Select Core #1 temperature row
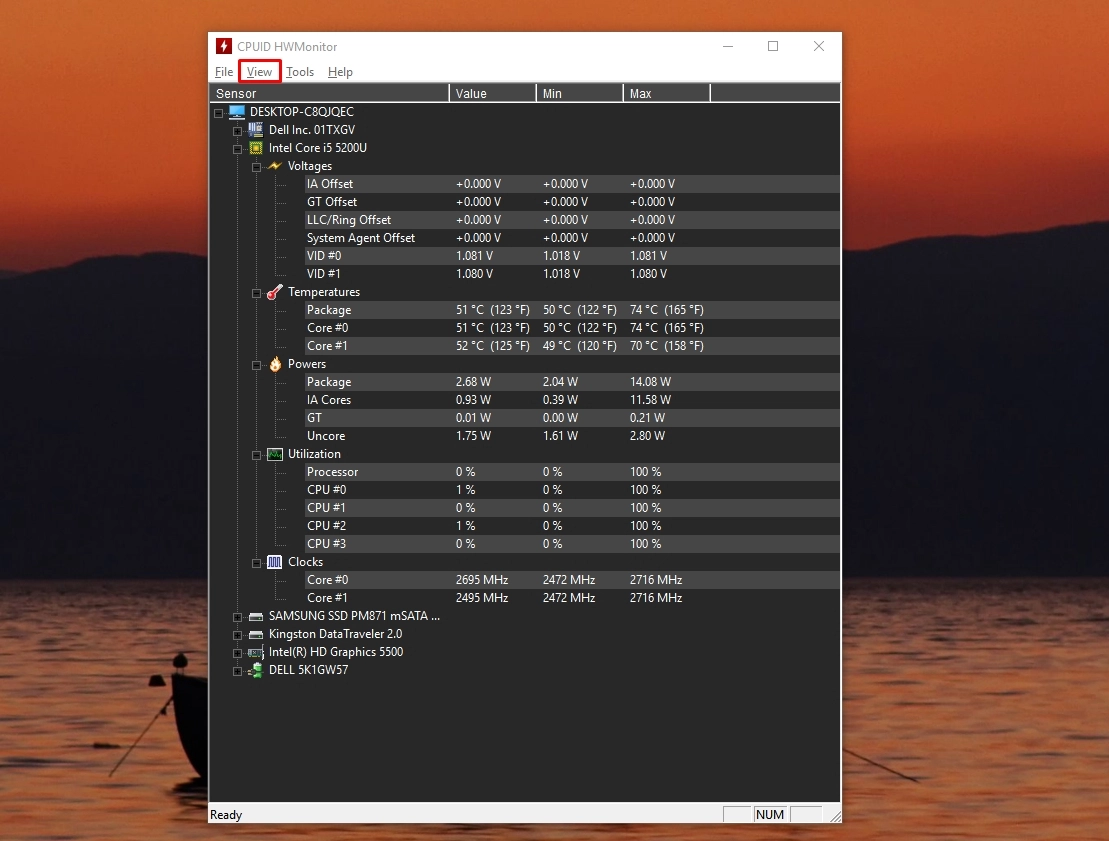 coord(572,346)
